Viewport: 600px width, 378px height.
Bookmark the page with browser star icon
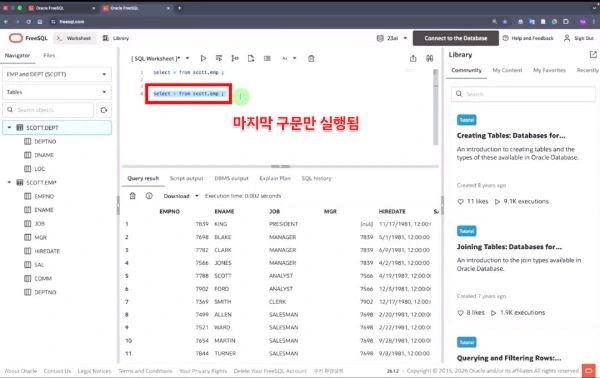coord(505,22)
